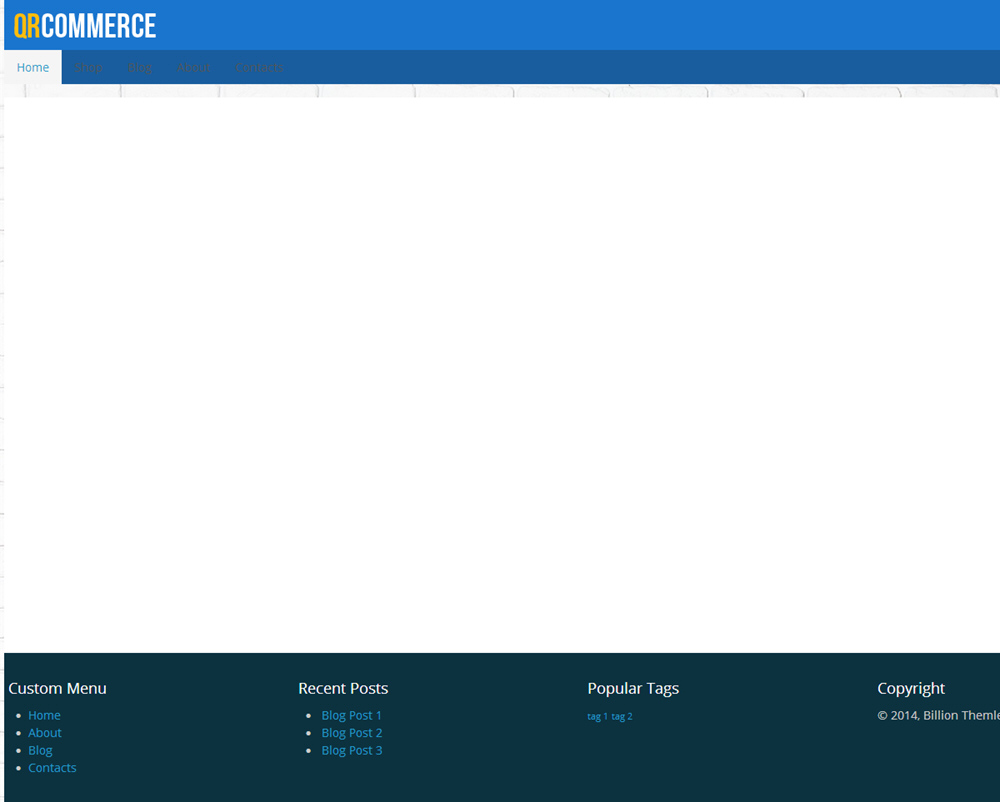Open the Contacts link in Custom Menu
Image resolution: width=1000 pixels, height=802 pixels.
[x=52, y=768]
